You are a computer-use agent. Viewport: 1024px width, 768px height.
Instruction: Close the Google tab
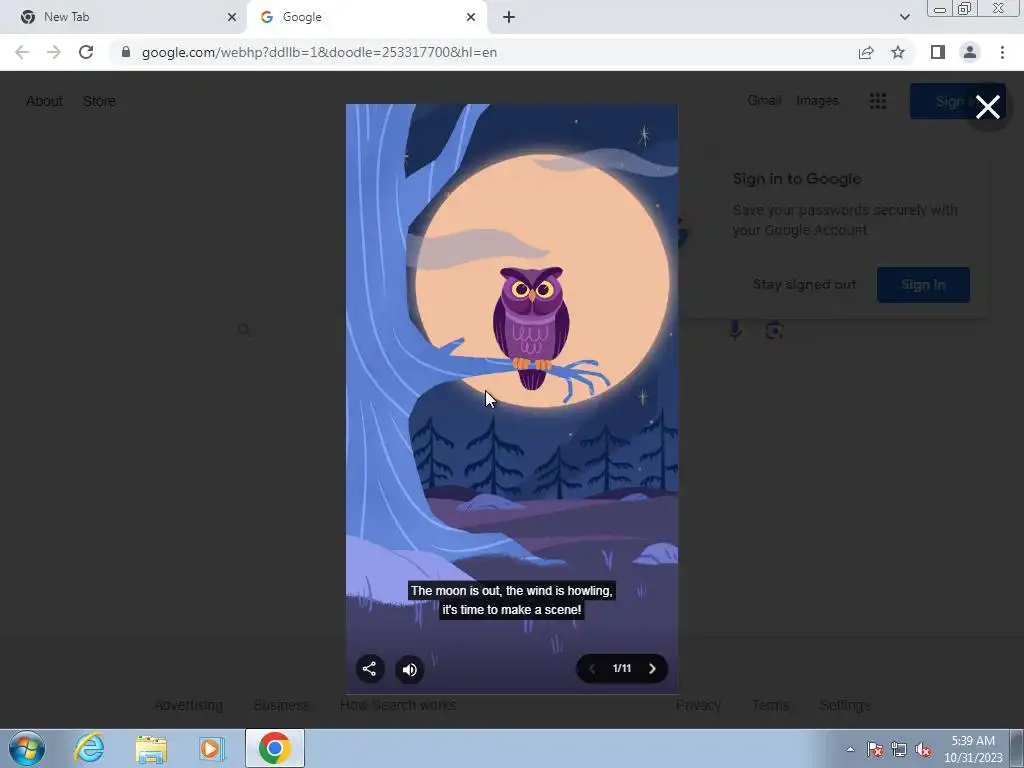coord(471,17)
